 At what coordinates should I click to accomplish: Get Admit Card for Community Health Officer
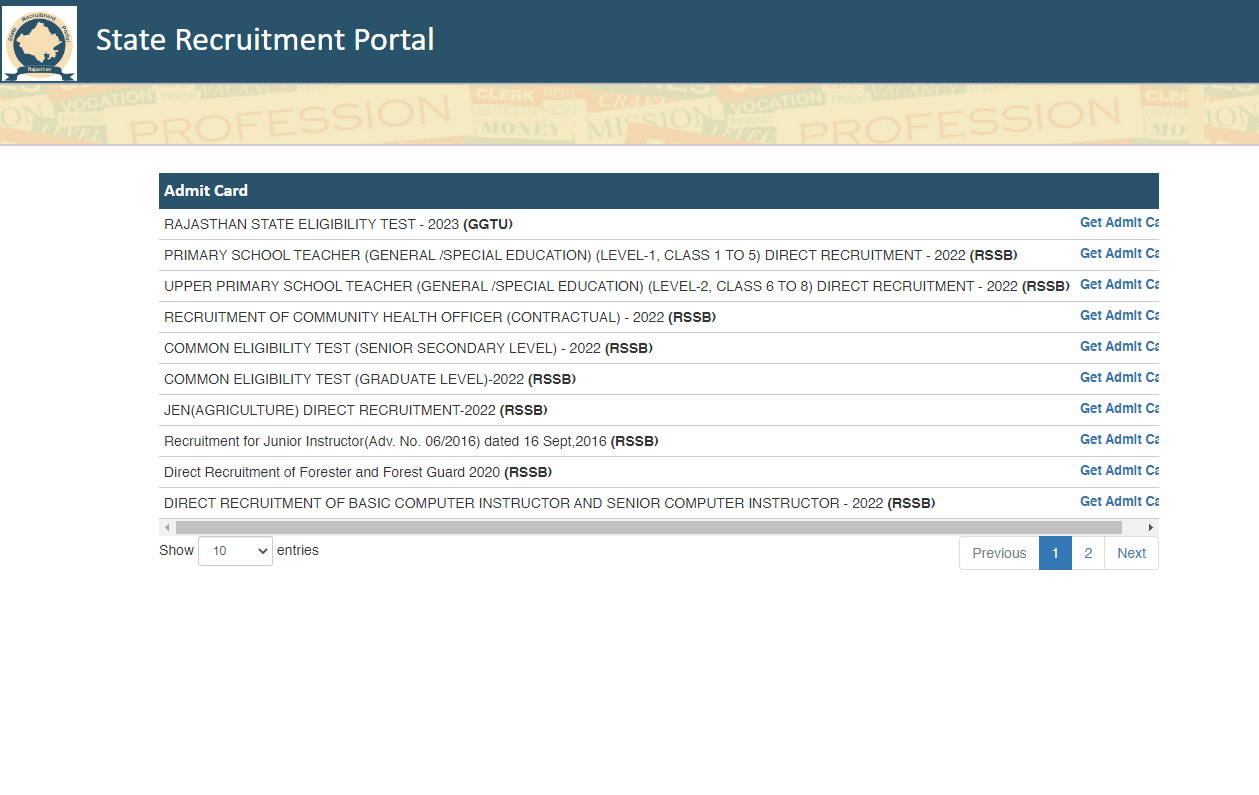1118,316
